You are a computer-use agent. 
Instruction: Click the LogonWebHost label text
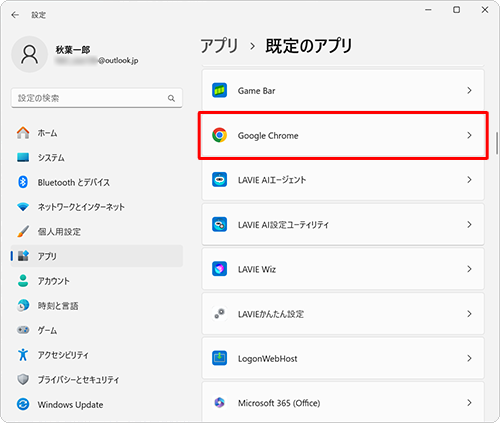267,359
